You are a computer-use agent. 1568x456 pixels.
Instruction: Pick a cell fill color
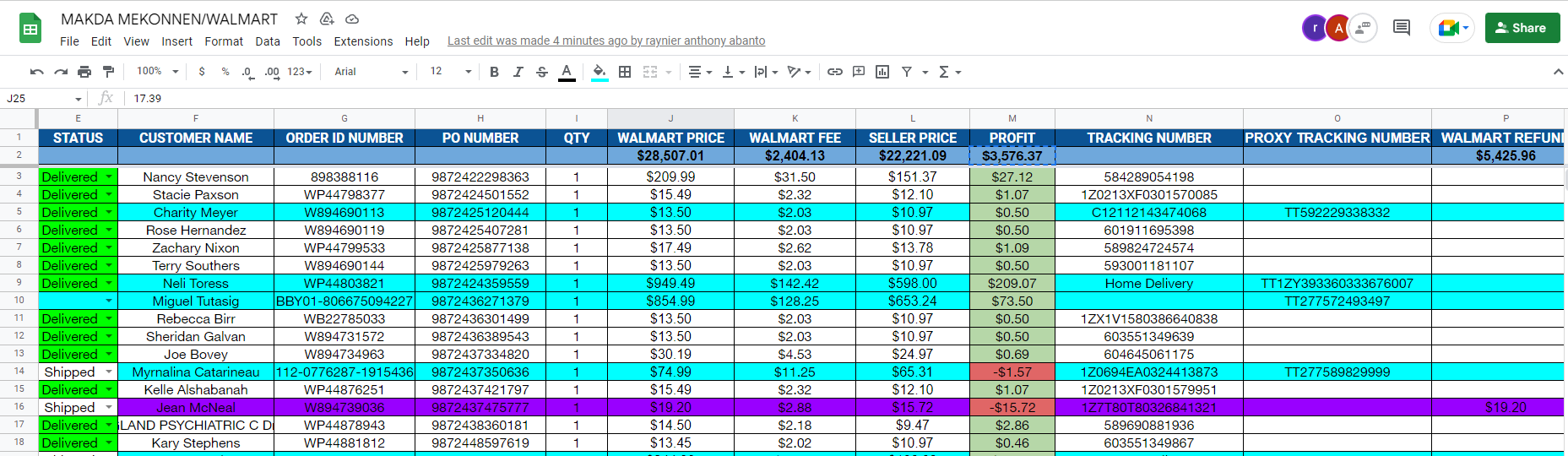[600, 72]
